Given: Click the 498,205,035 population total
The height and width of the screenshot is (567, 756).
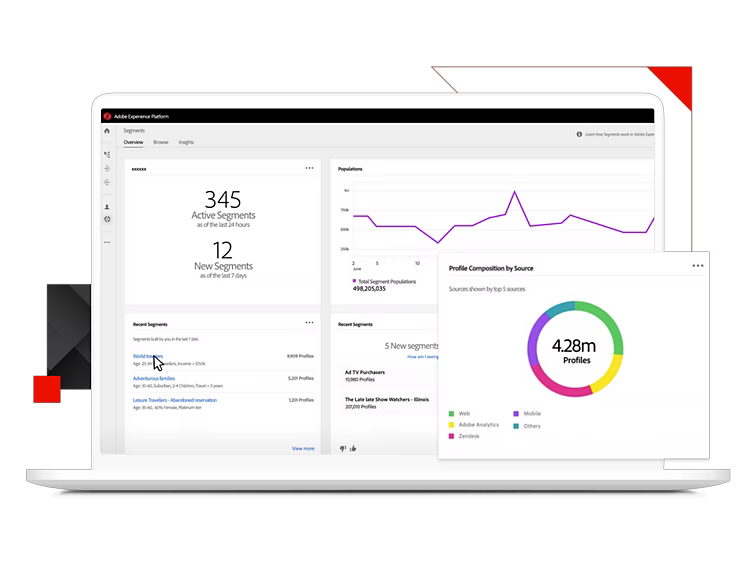Looking at the screenshot, I should pyautogui.click(x=369, y=289).
